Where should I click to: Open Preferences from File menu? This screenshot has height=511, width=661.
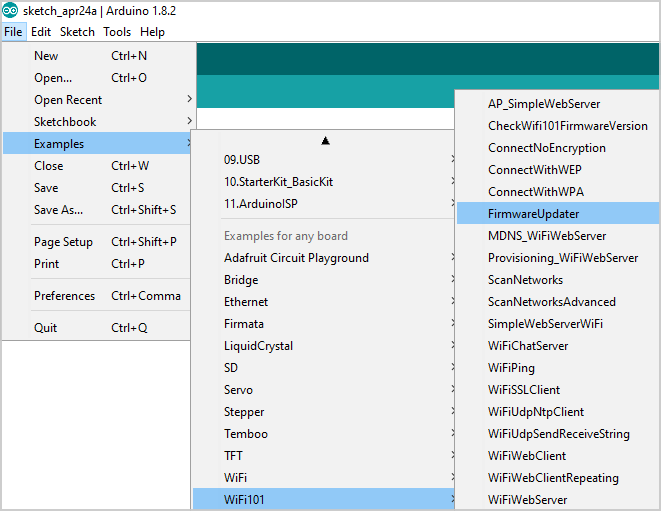(98, 296)
